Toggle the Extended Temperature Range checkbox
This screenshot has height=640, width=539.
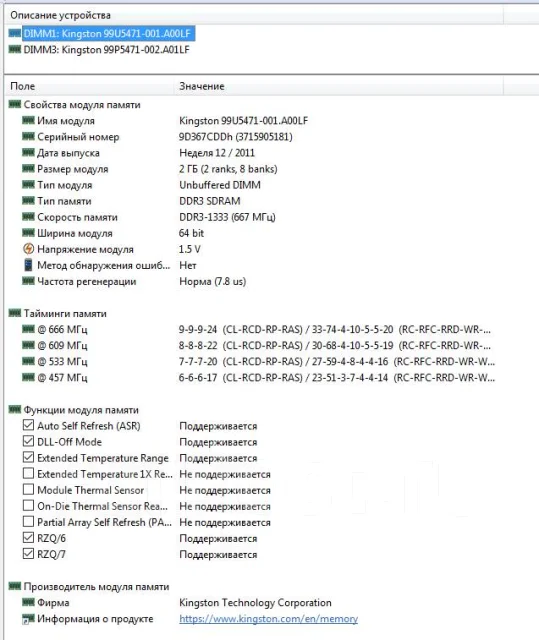pos(28,458)
